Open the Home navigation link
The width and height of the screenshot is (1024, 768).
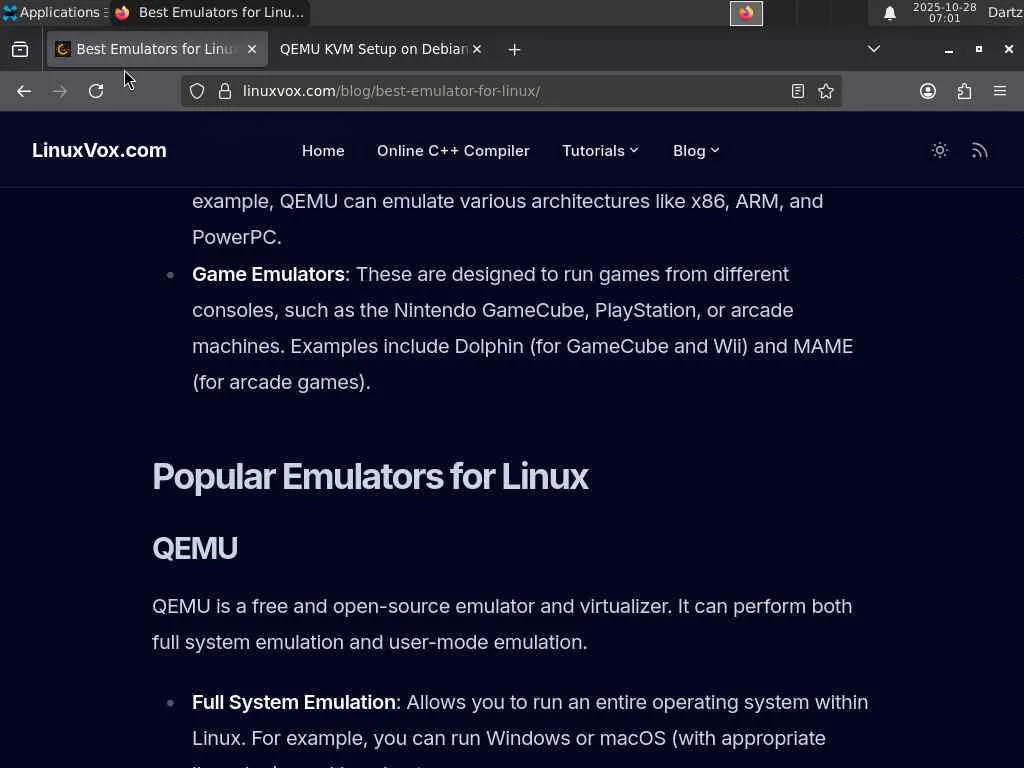click(x=323, y=151)
